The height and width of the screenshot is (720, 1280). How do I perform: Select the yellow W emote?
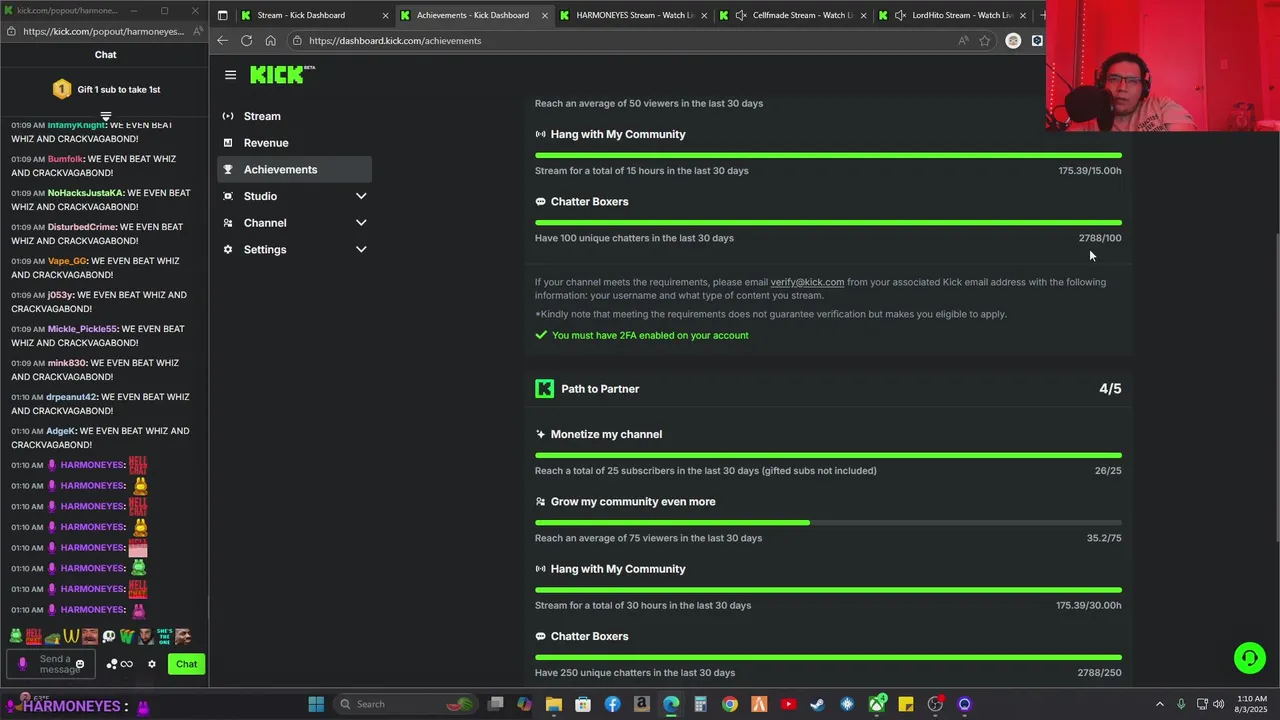[71, 636]
